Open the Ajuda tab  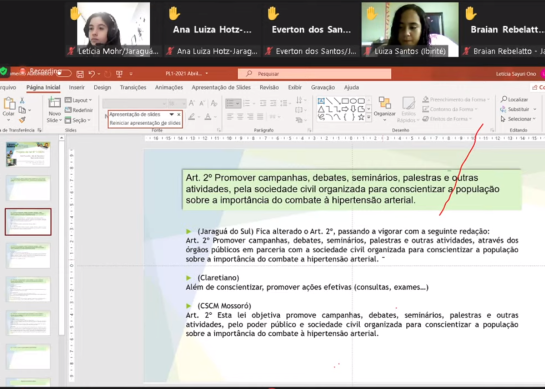click(x=351, y=87)
